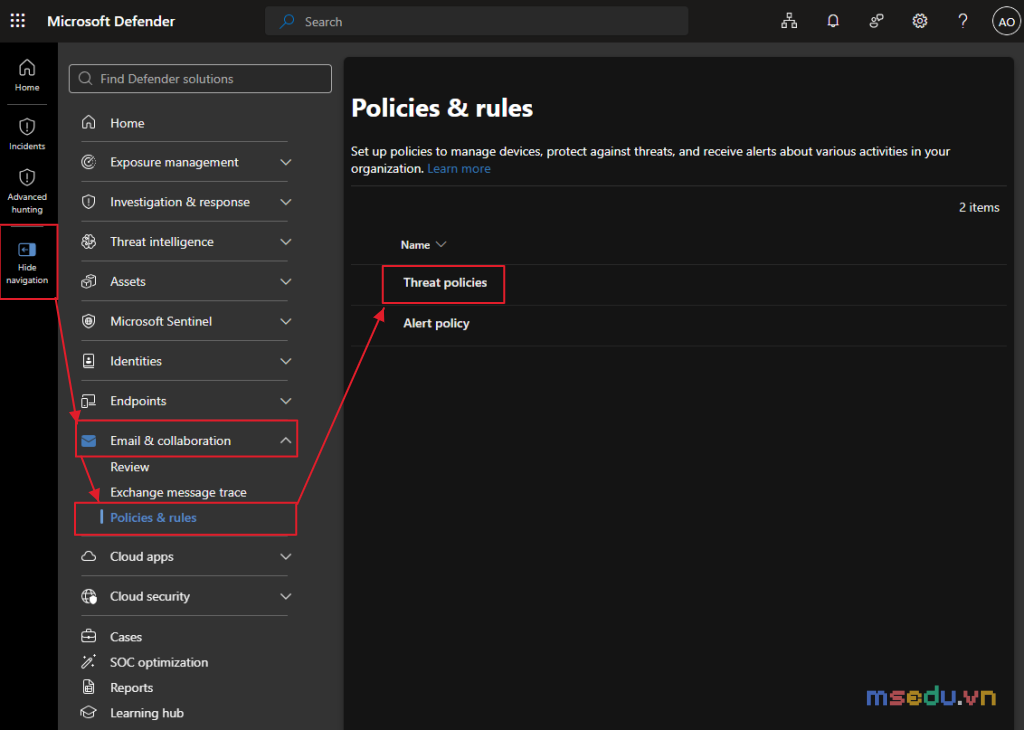
Task: Click the SOC optimization wand icon
Action: point(89,661)
